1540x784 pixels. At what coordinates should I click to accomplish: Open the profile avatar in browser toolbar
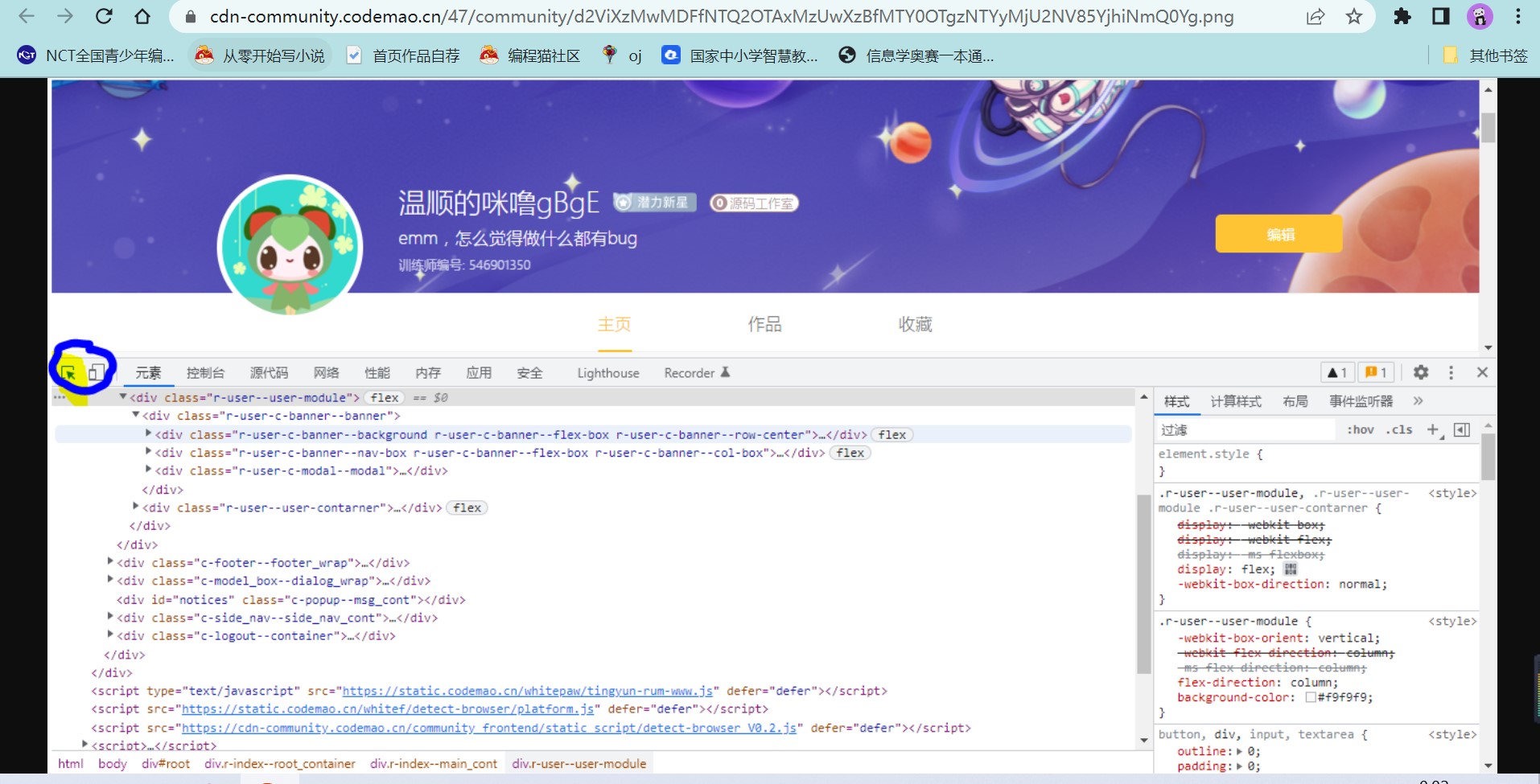(x=1480, y=16)
